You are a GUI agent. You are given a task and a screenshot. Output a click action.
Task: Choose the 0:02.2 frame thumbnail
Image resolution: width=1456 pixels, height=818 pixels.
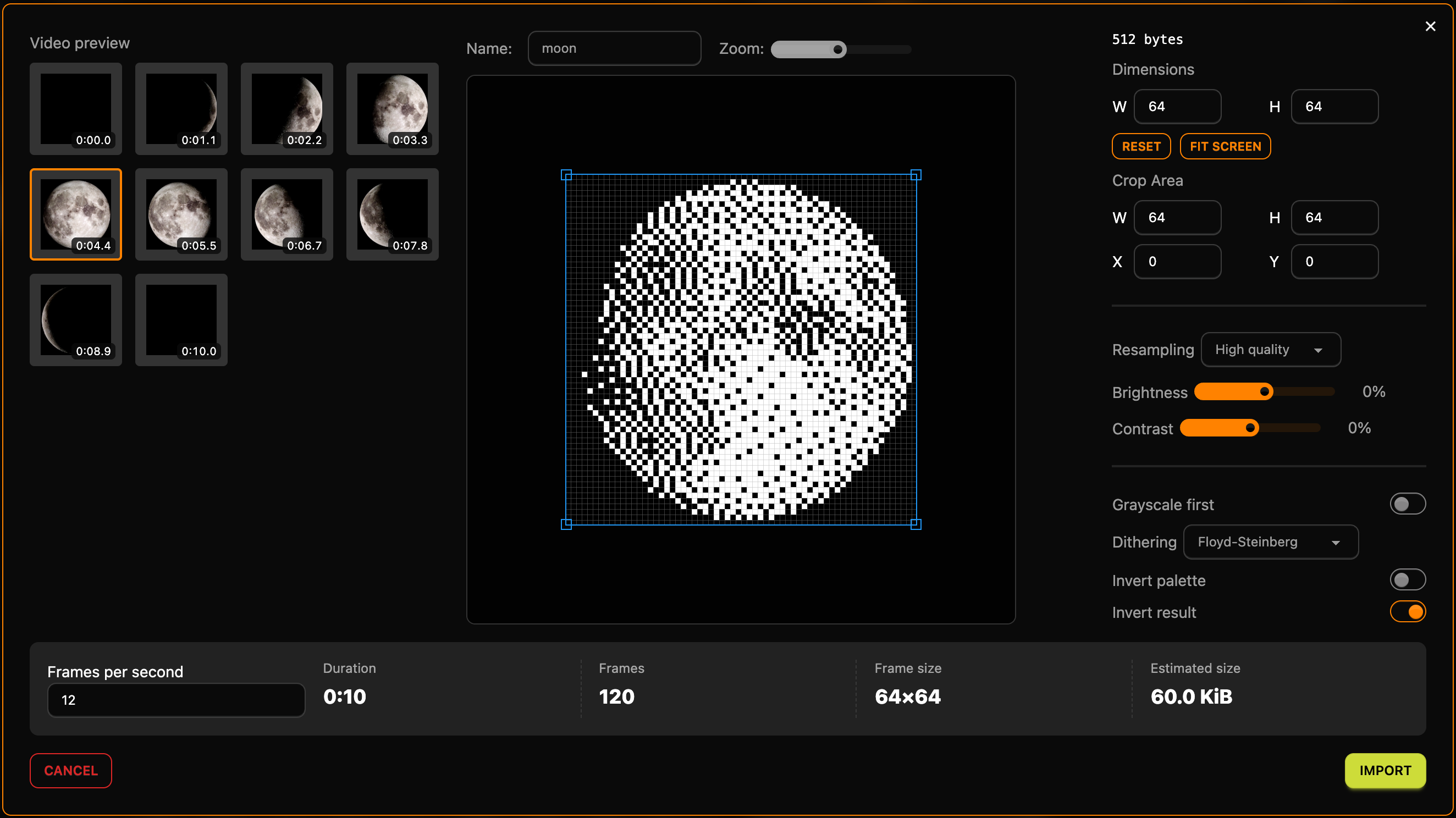click(287, 109)
